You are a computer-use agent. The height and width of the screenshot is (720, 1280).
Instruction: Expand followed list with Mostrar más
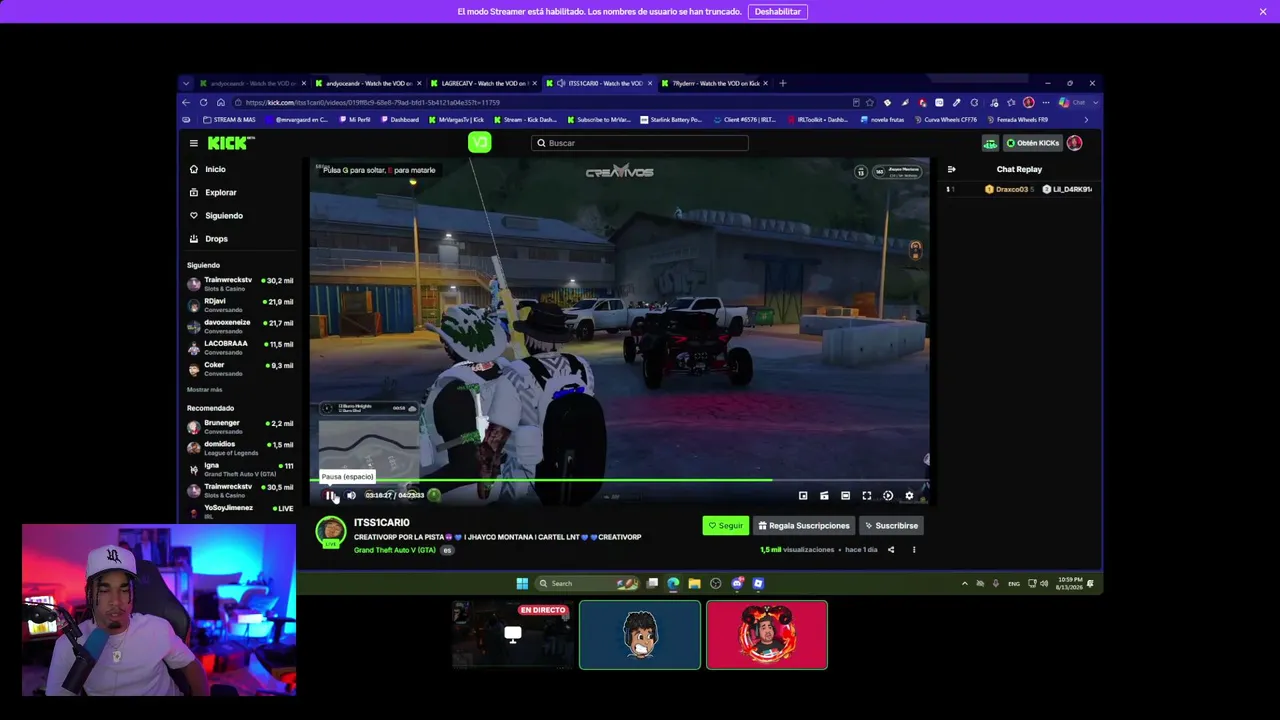[204, 389]
